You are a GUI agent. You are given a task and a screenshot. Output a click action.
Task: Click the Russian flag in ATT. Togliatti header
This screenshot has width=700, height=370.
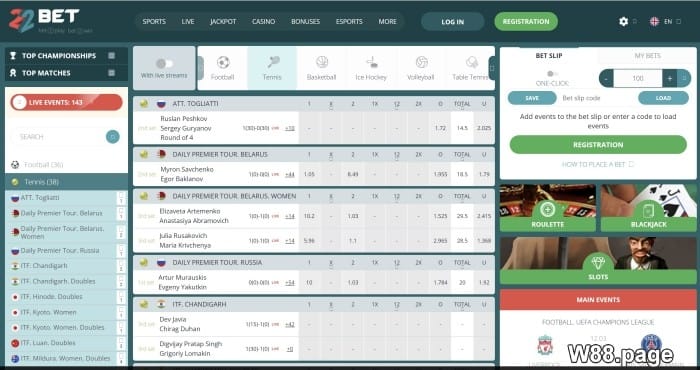tap(161, 104)
